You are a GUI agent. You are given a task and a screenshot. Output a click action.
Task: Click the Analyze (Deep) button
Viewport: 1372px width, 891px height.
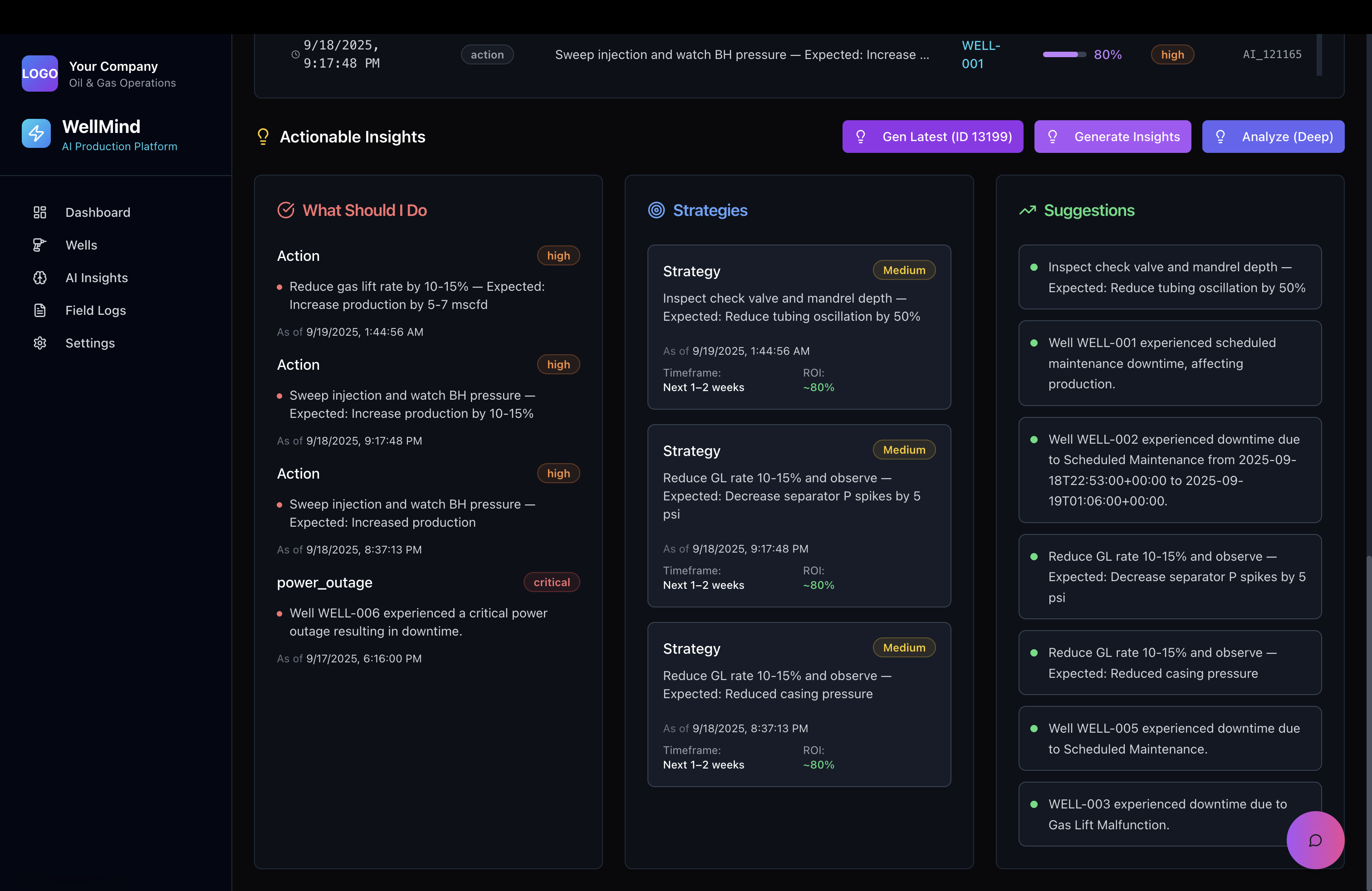pyautogui.click(x=1273, y=137)
